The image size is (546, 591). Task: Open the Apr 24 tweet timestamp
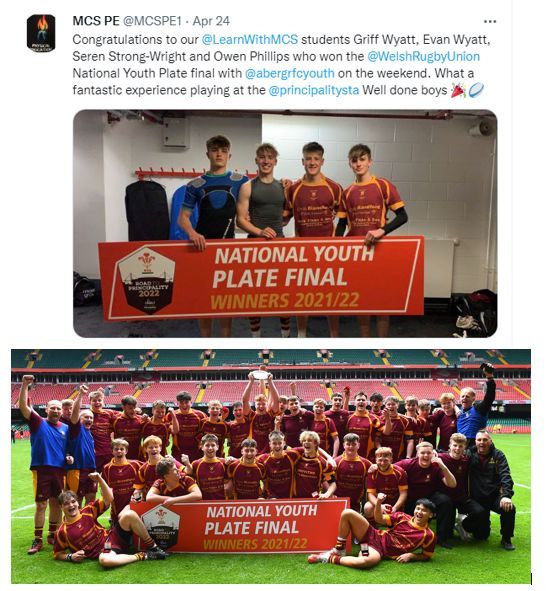(x=211, y=21)
